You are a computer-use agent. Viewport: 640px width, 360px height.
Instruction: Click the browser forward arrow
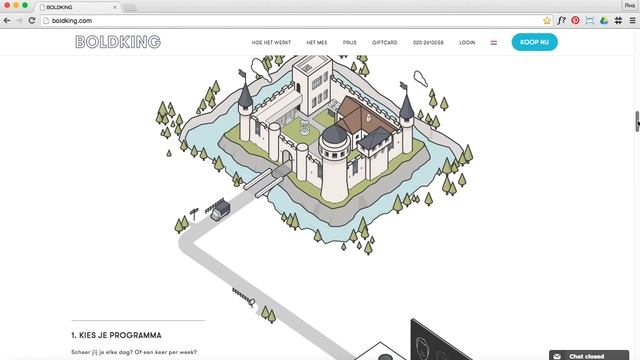19,20
